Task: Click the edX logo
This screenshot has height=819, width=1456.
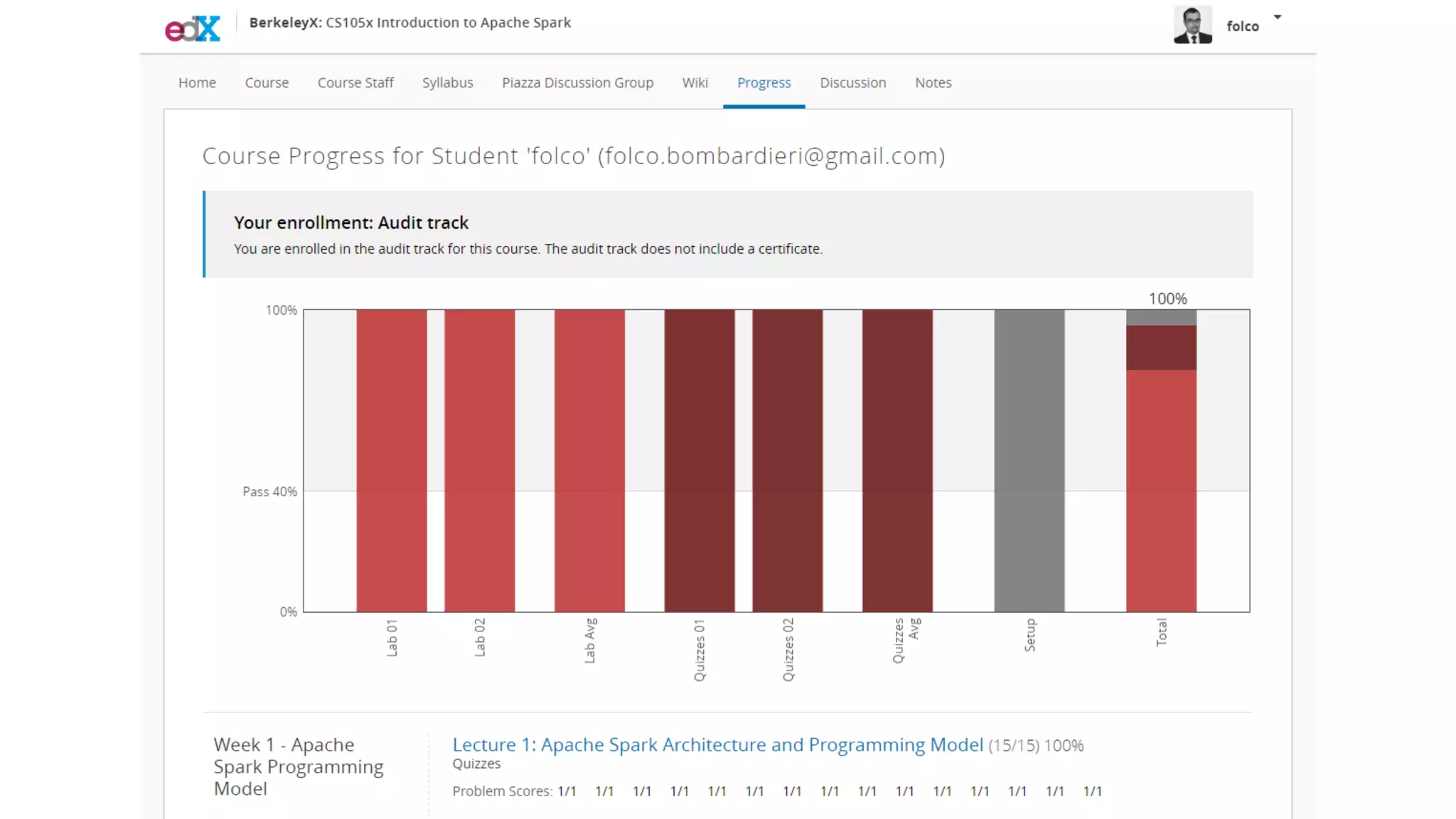Action: coord(193,28)
